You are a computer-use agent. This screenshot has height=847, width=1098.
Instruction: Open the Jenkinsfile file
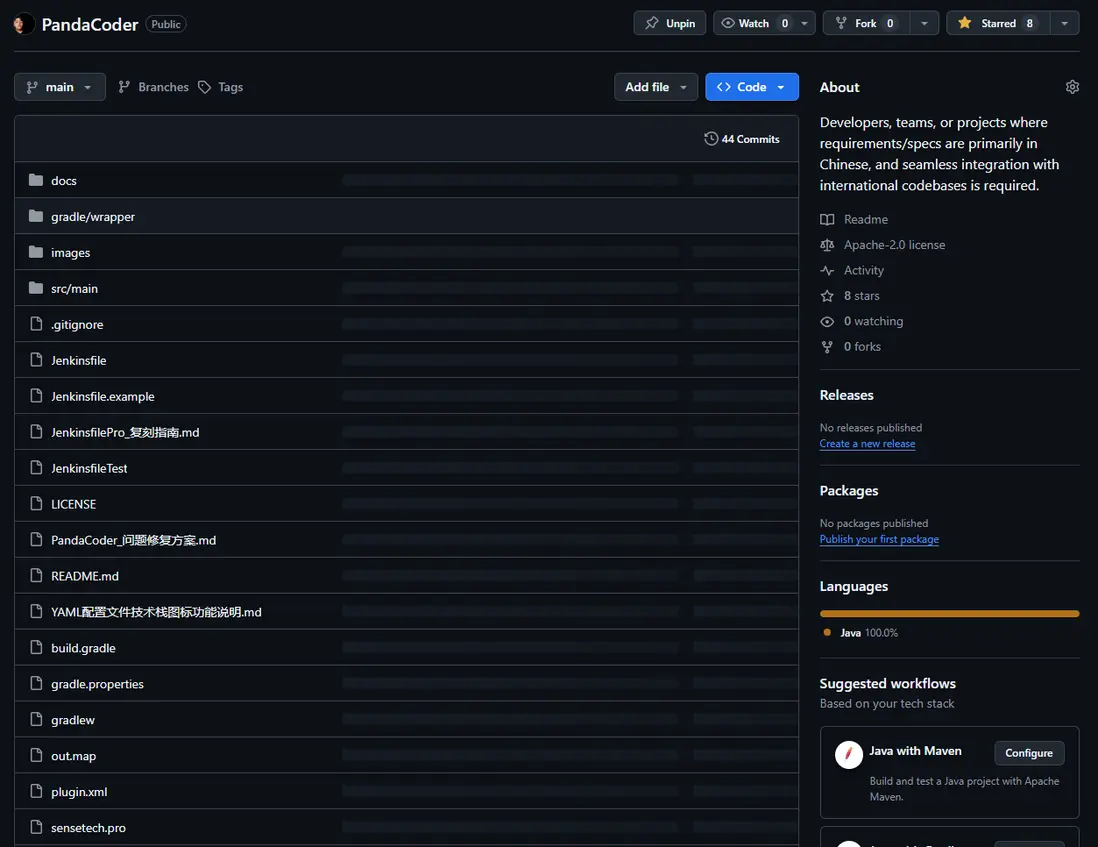point(78,360)
